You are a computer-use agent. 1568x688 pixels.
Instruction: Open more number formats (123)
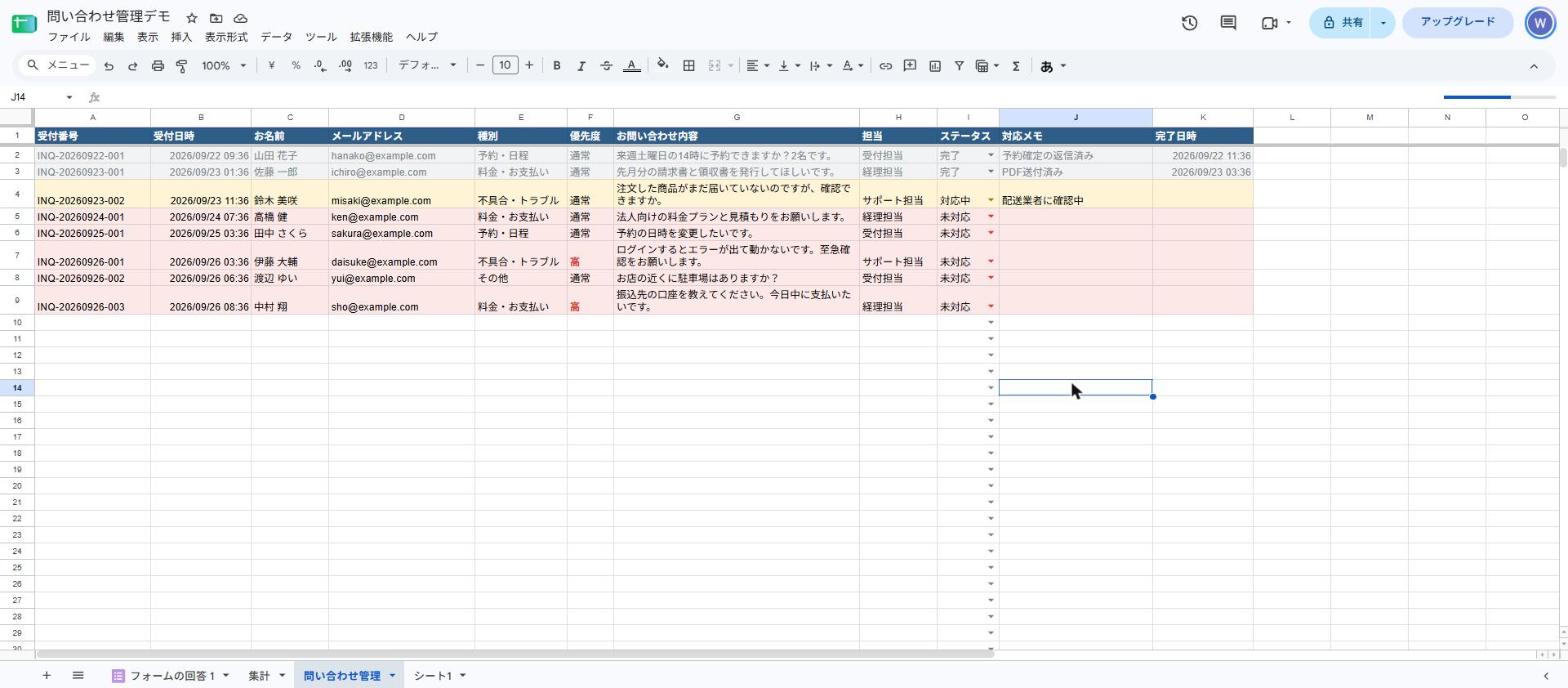pyautogui.click(x=370, y=66)
